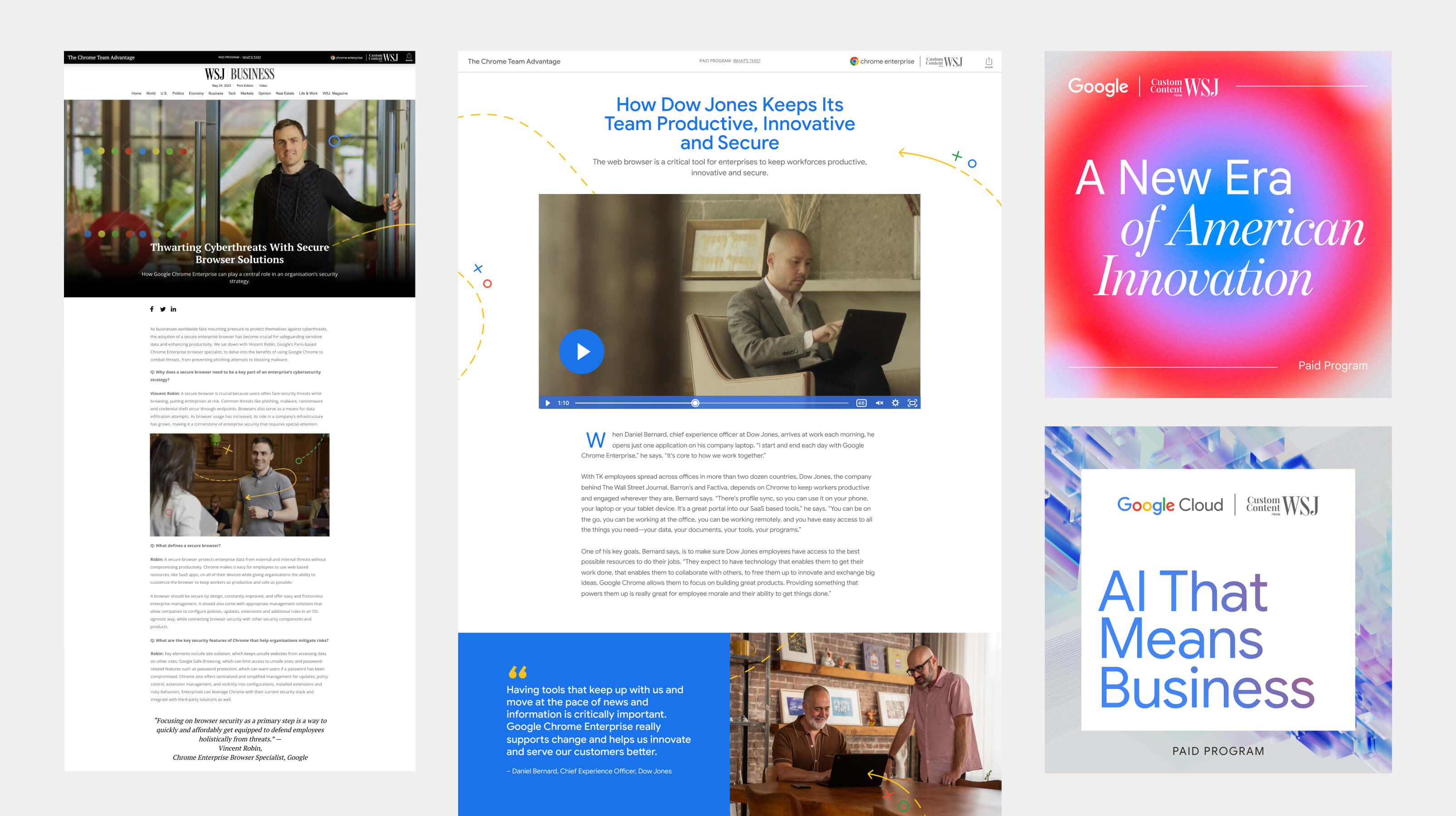Click the share icon in the black header
The width and height of the screenshot is (1456, 816).
pos(409,57)
